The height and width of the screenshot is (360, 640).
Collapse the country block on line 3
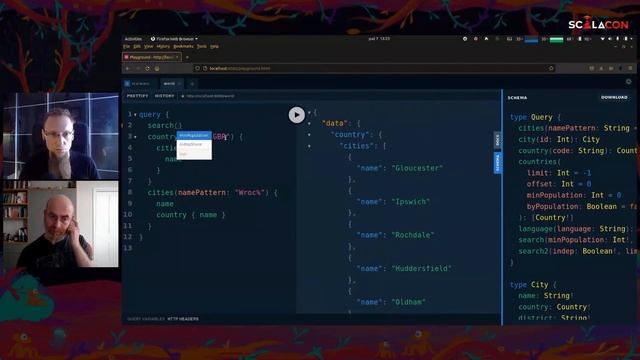click(135, 137)
